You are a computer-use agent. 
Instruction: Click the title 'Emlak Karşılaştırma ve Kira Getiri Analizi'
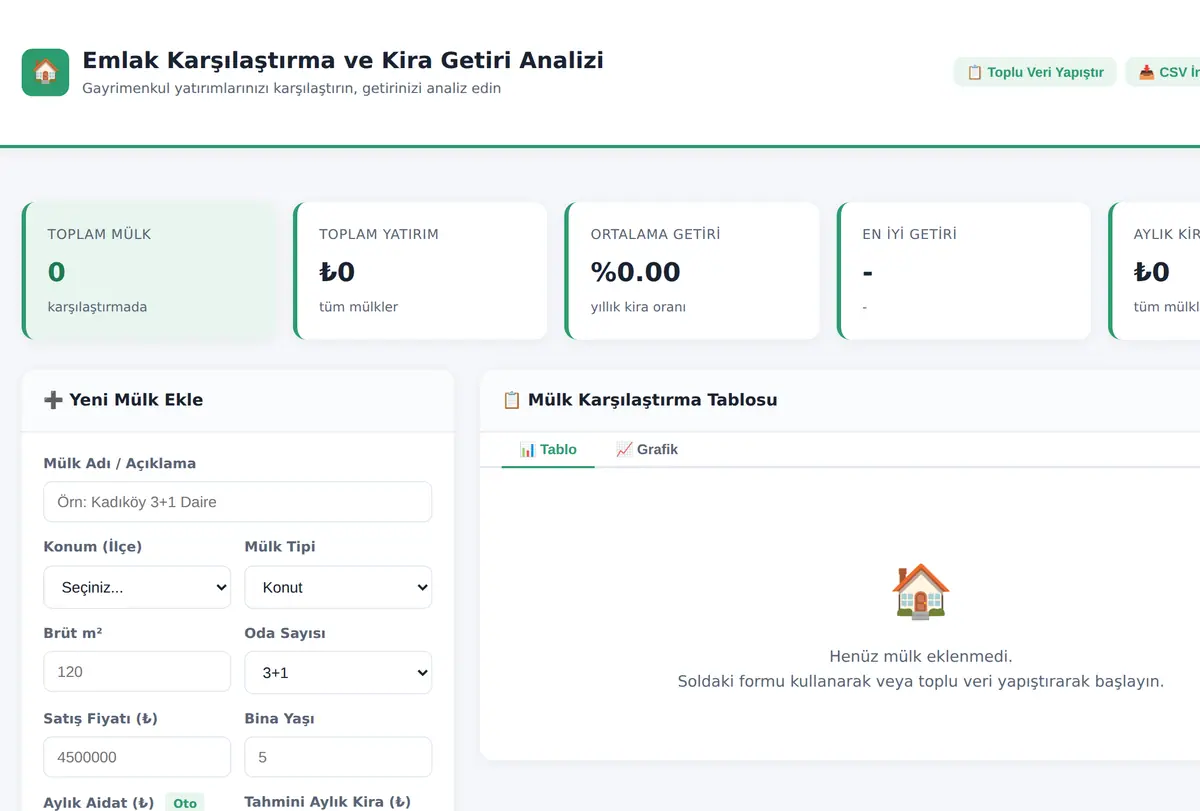click(x=343, y=60)
